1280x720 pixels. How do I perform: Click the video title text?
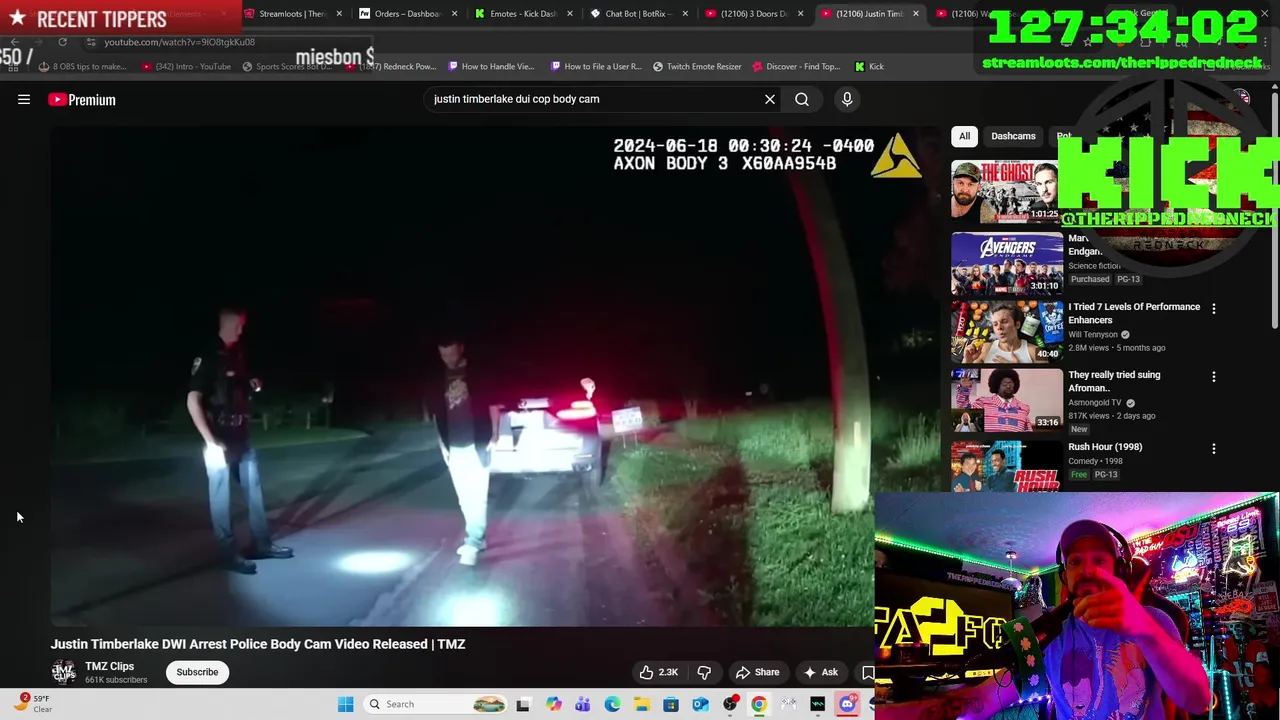click(258, 644)
